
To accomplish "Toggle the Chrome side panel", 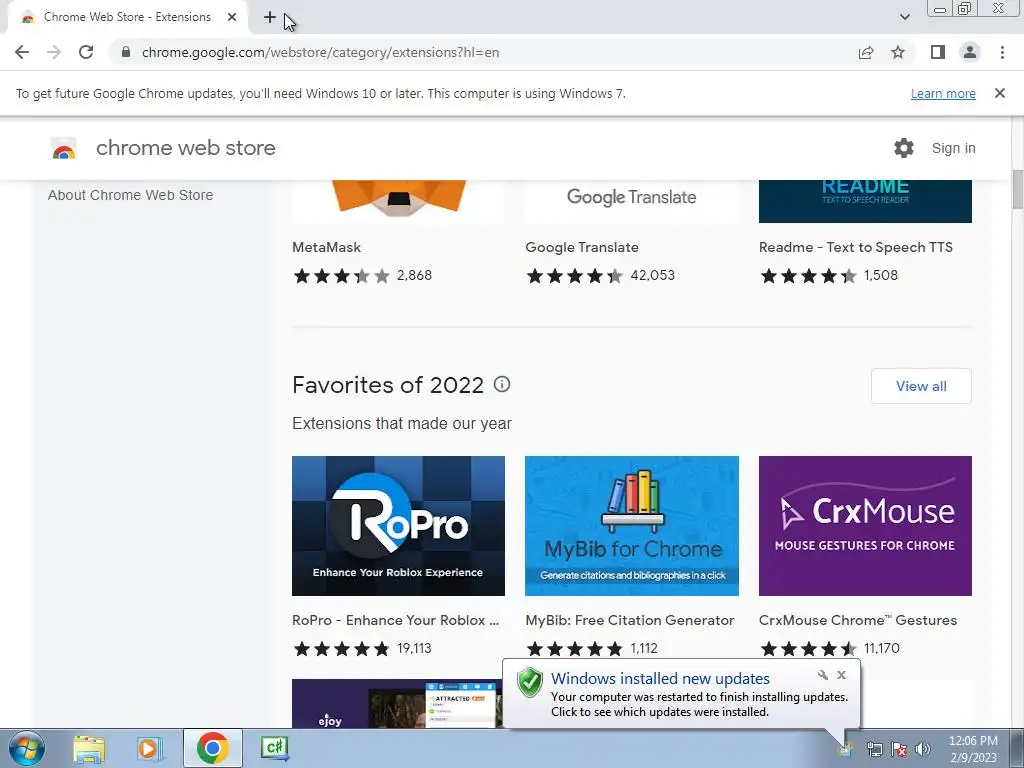I will pos(938,52).
